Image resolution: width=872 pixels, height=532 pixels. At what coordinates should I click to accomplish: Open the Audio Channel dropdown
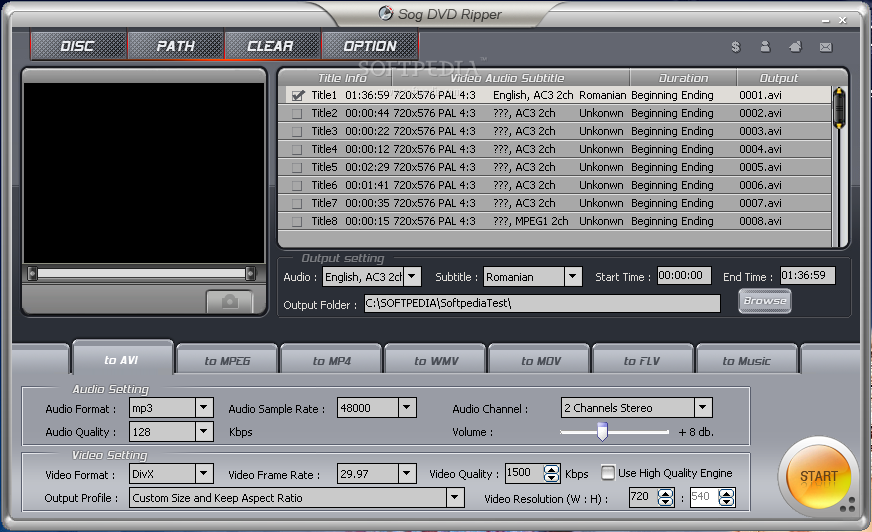click(703, 408)
